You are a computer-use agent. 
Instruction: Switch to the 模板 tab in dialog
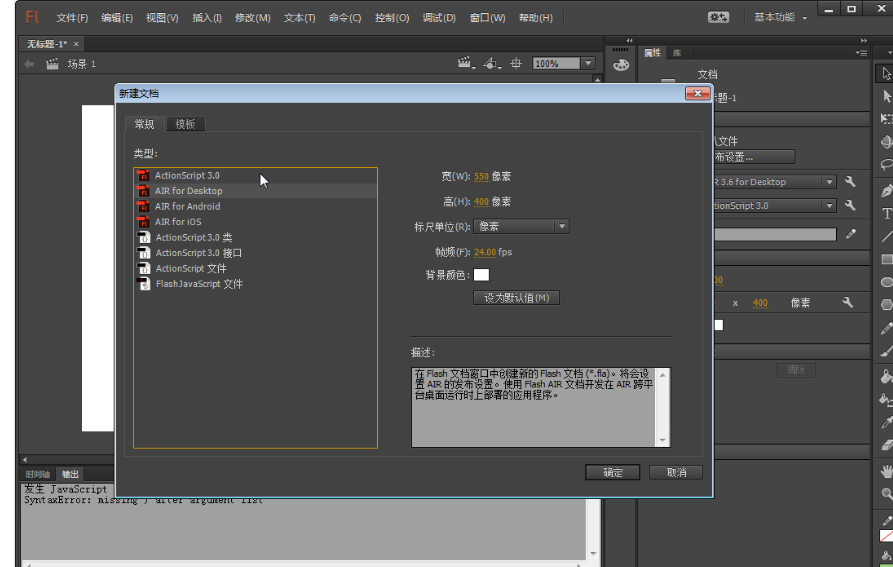coord(185,124)
